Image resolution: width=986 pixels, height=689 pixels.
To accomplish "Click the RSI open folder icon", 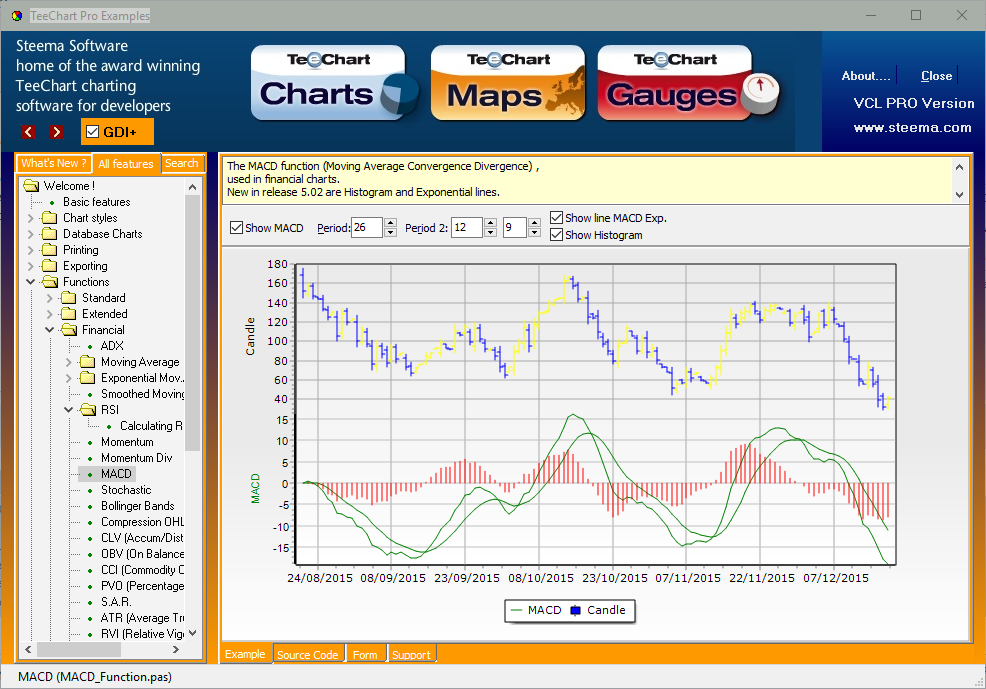I will click(x=88, y=410).
